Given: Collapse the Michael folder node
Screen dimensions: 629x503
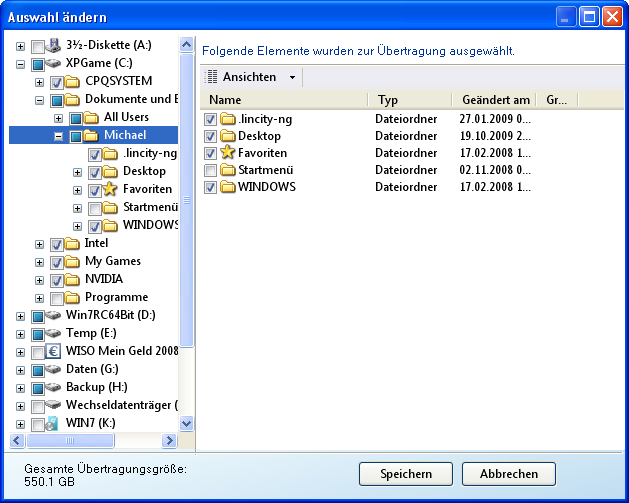Looking at the screenshot, I should point(59,136).
